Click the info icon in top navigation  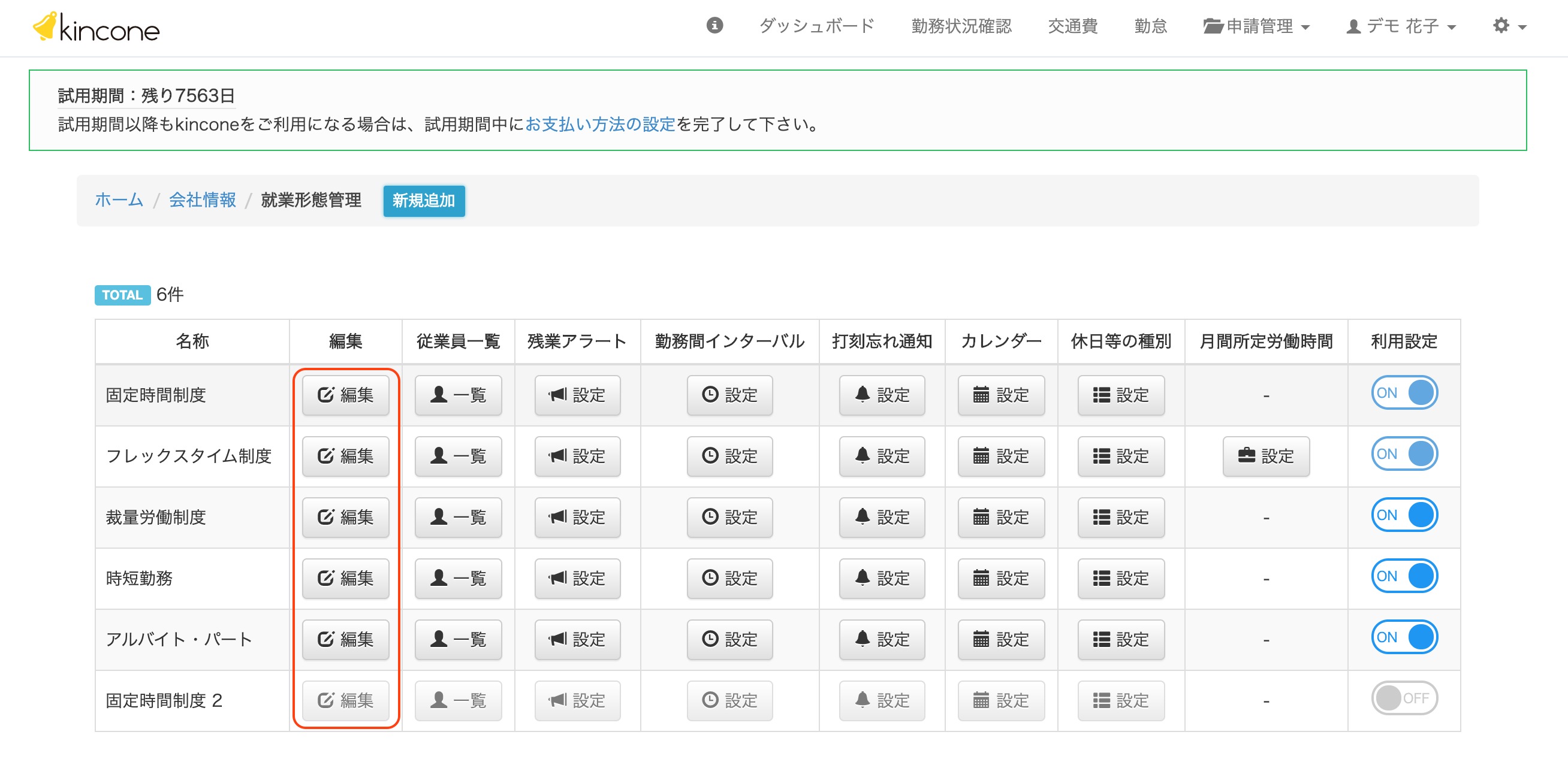tap(714, 26)
